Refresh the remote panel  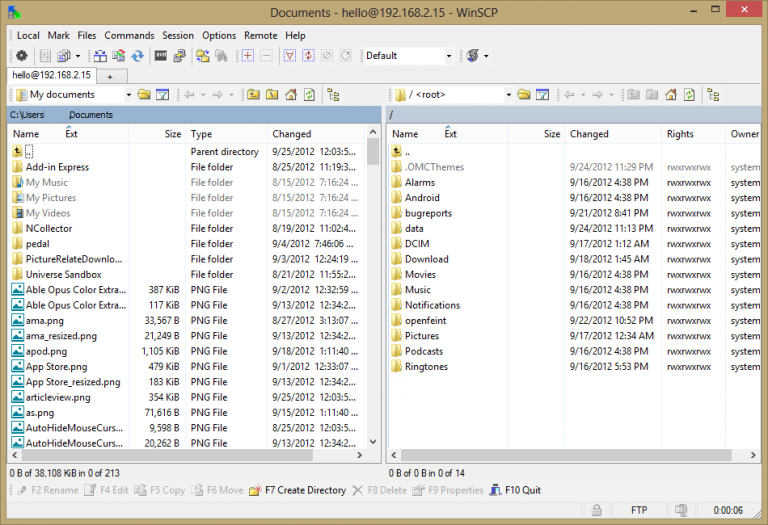[x=690, y=95]
